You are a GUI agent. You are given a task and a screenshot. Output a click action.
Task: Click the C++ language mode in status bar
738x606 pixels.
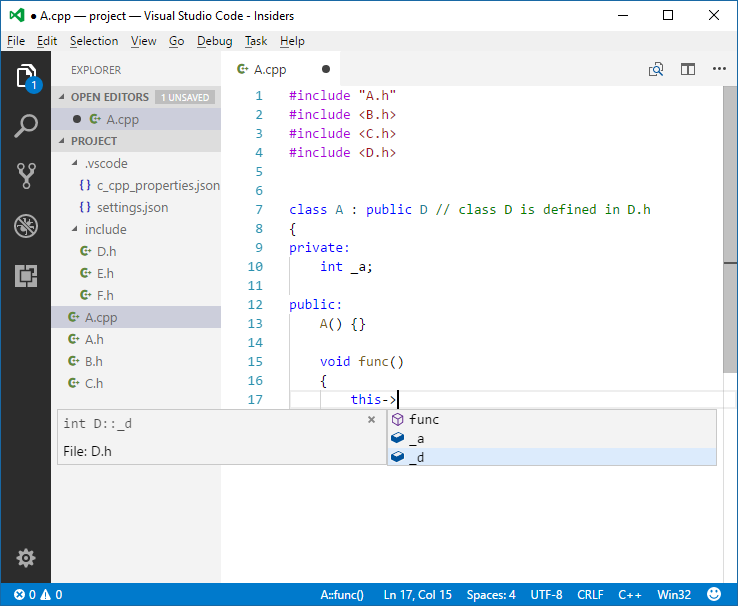click(x=630, y=594)
